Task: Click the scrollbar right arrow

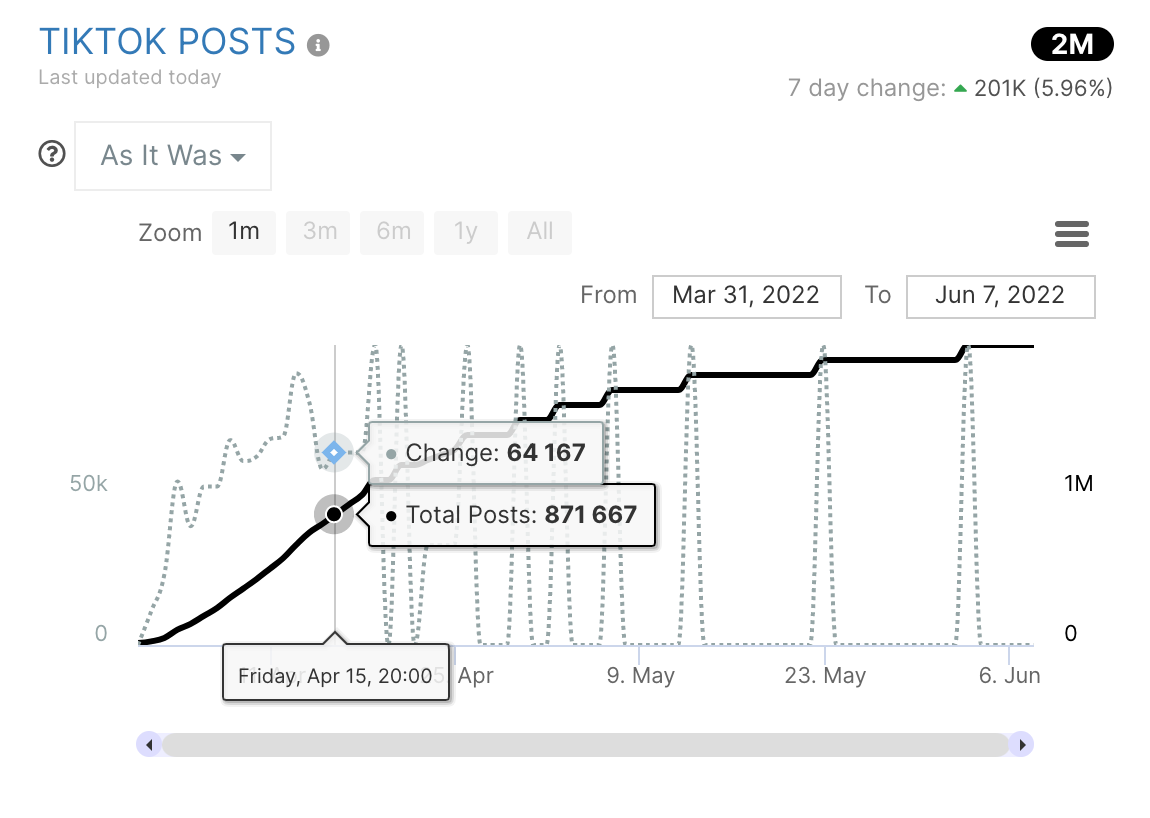Action: pyautogui.click(x=1021, y=744)
